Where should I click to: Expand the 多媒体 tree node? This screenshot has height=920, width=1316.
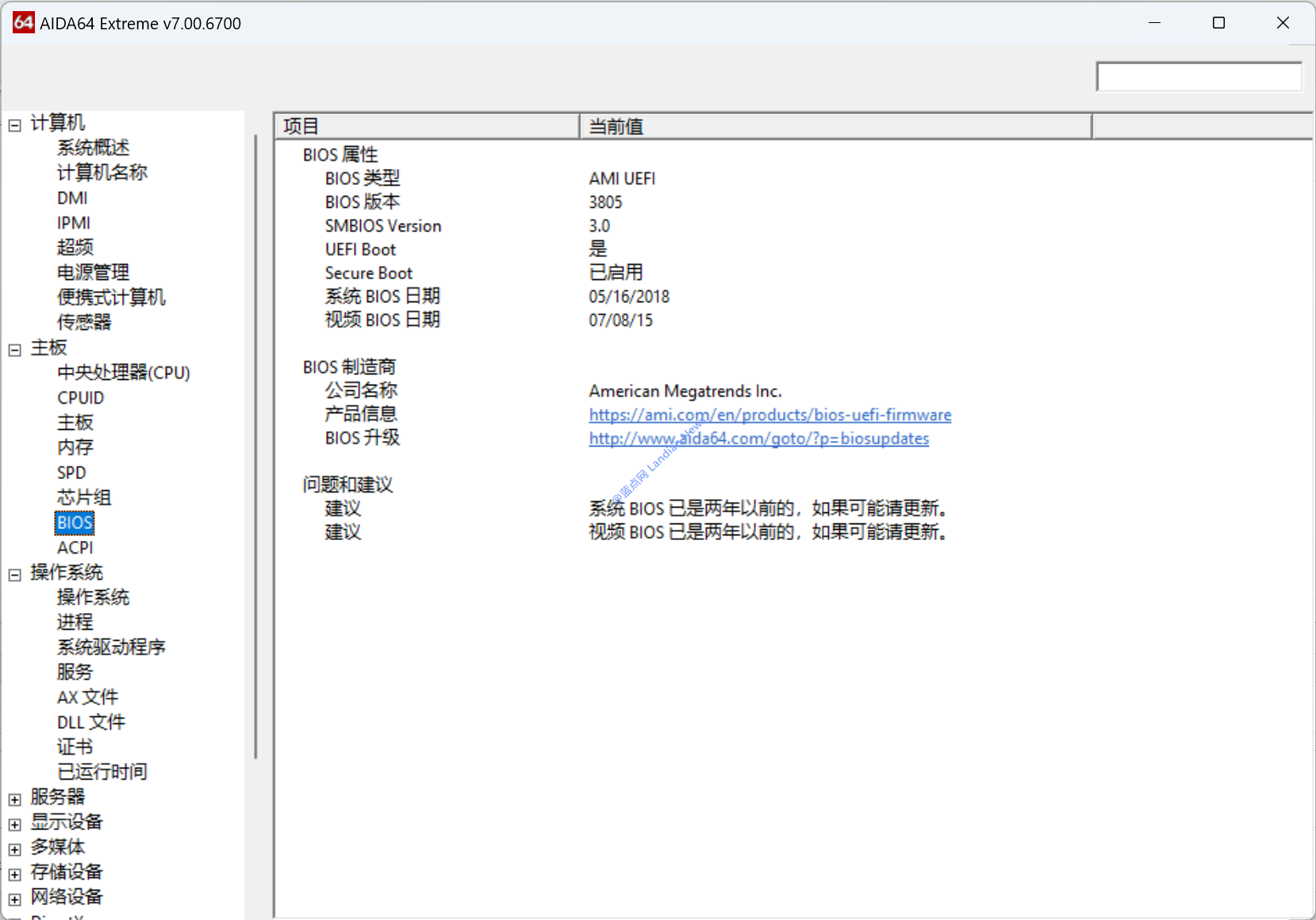14,849
